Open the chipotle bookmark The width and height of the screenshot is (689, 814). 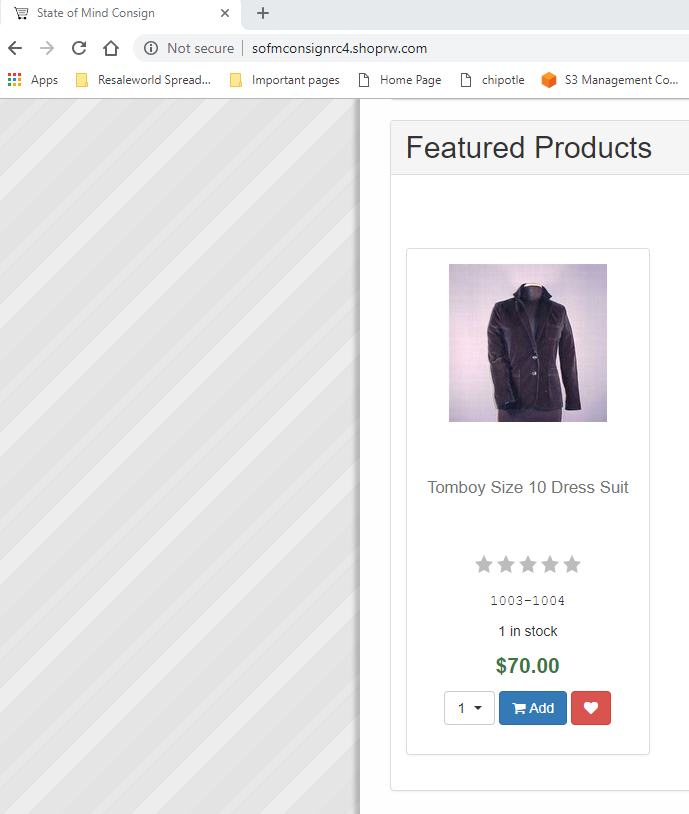pyautogui.click(x=493, y=80)
